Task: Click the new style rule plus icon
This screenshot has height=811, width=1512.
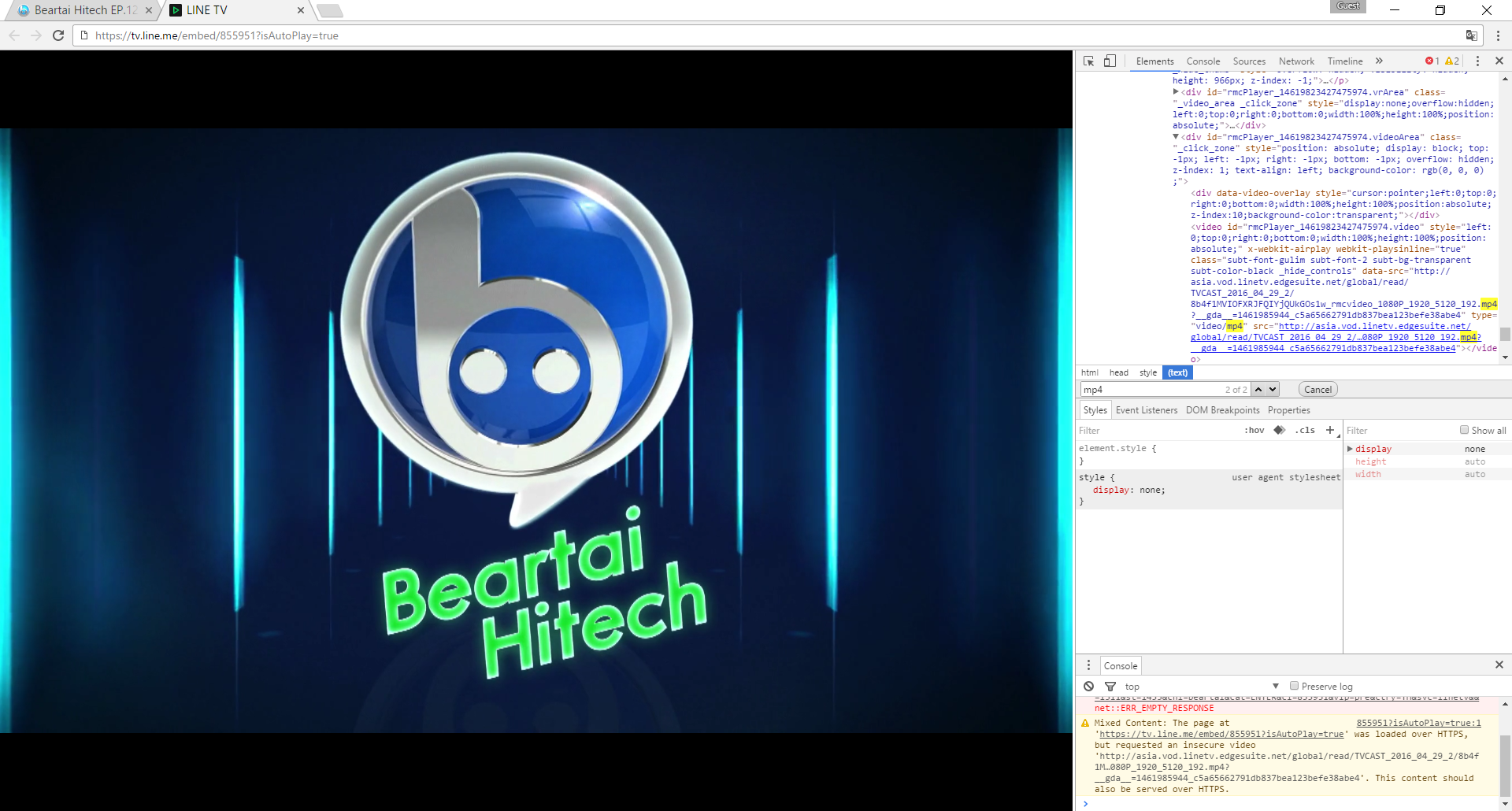Action: [1330, 430]
